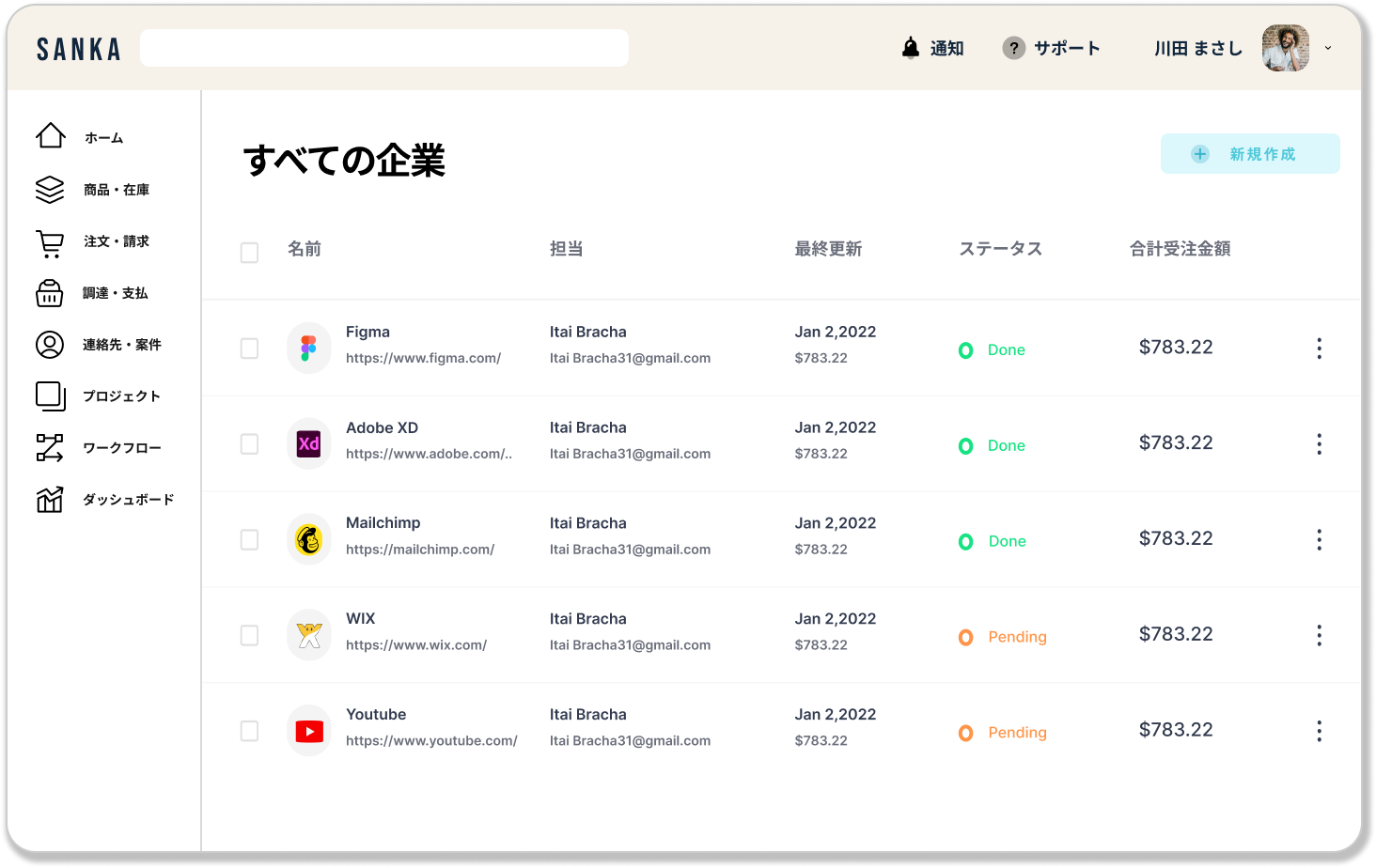Open the 商品・在庫 layers icon

pyautogui.click(x=50, y=190)
